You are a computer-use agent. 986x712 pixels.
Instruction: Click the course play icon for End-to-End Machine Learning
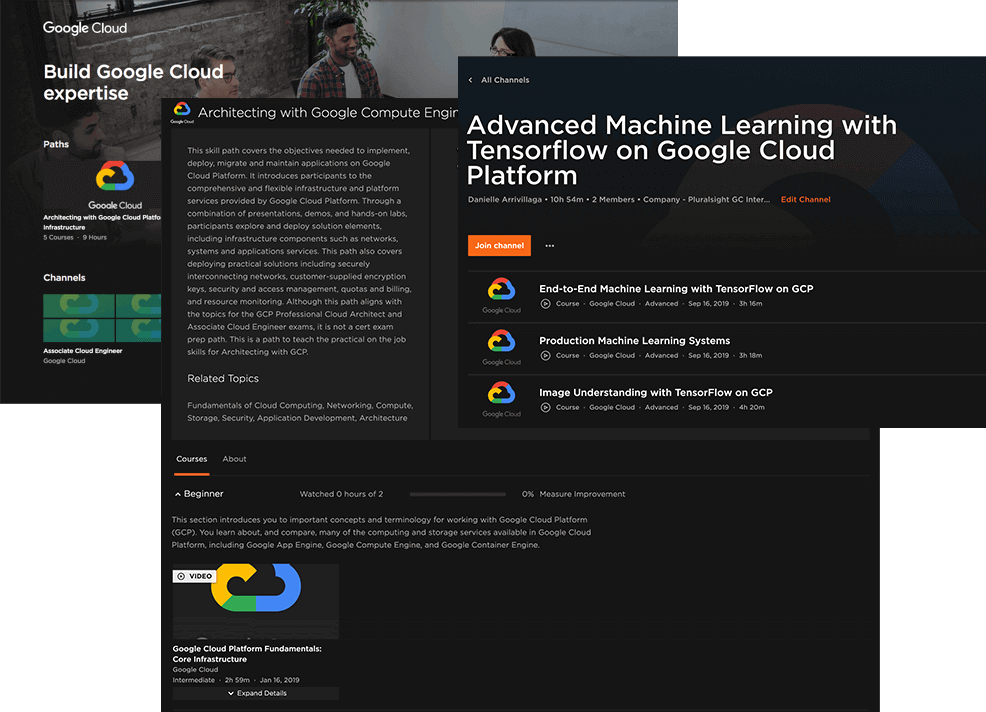point(545,303)
